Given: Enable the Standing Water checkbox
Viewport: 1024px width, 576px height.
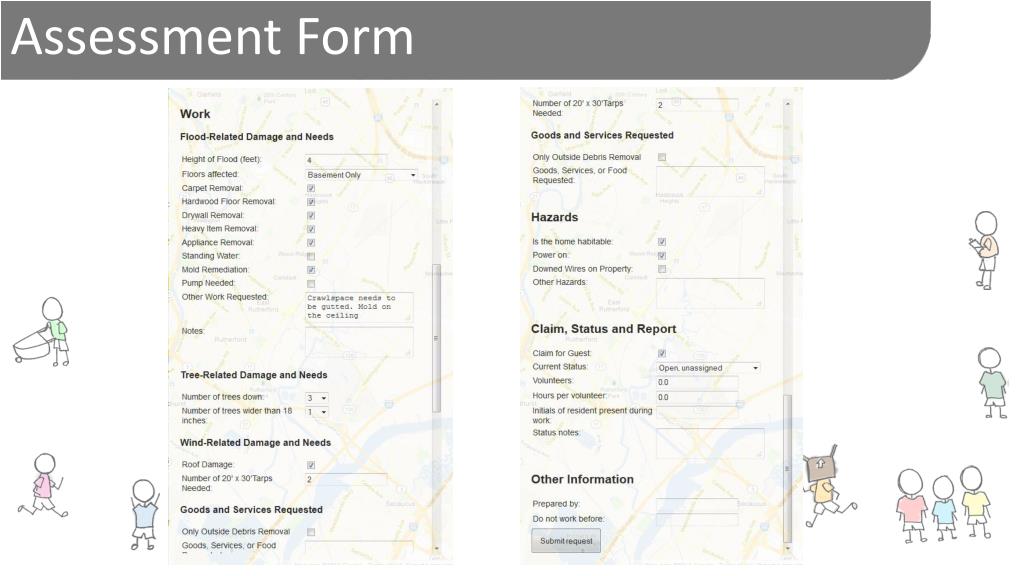Looking at the screenshot, I should pos(311,257).
